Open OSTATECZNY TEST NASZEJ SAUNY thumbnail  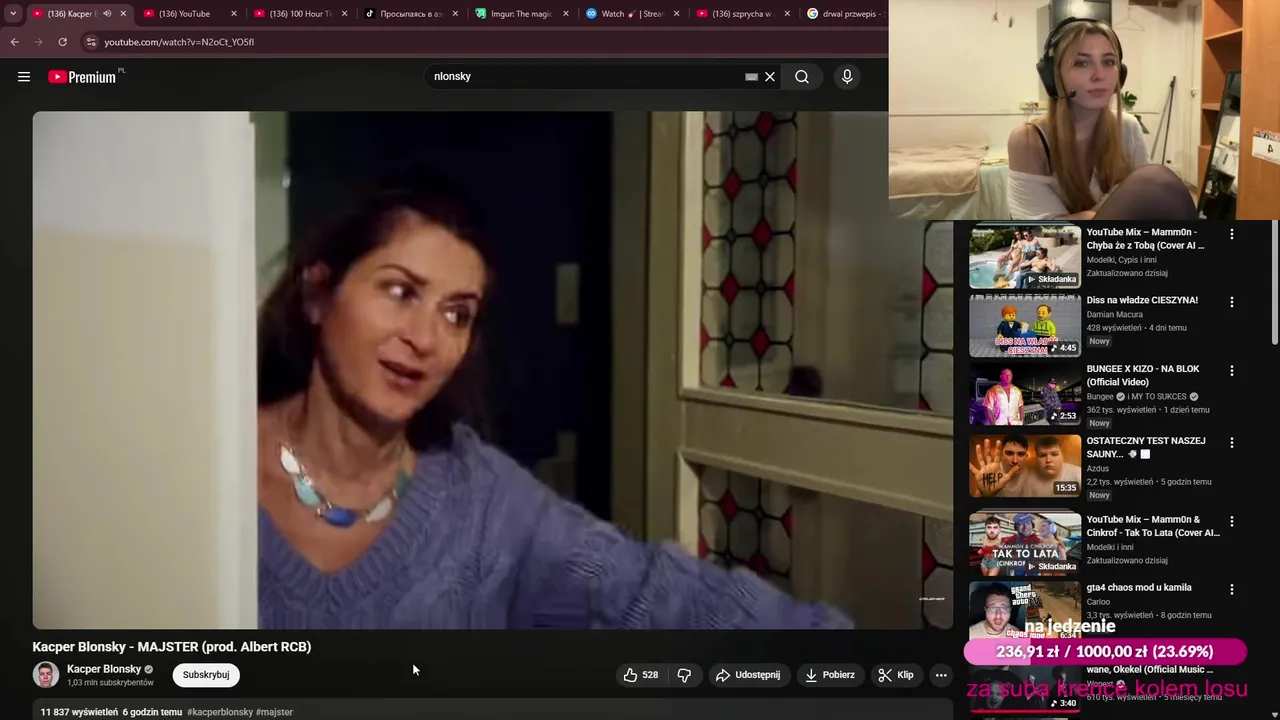pos(1025,466)
